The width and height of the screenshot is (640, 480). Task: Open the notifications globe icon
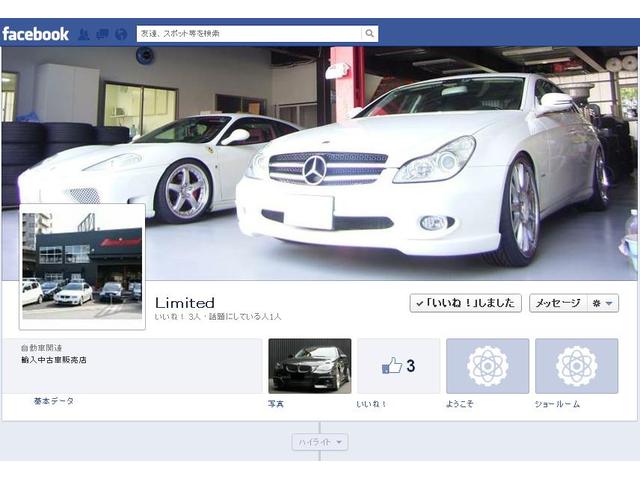(120, 34)
